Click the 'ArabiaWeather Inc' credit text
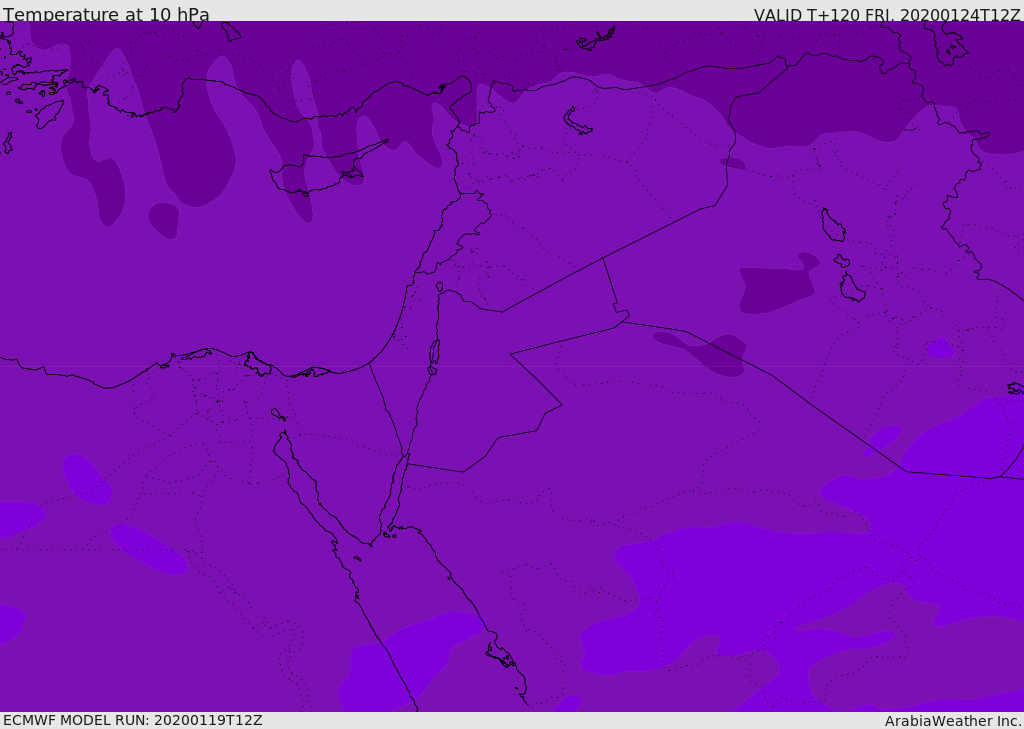 953,721
